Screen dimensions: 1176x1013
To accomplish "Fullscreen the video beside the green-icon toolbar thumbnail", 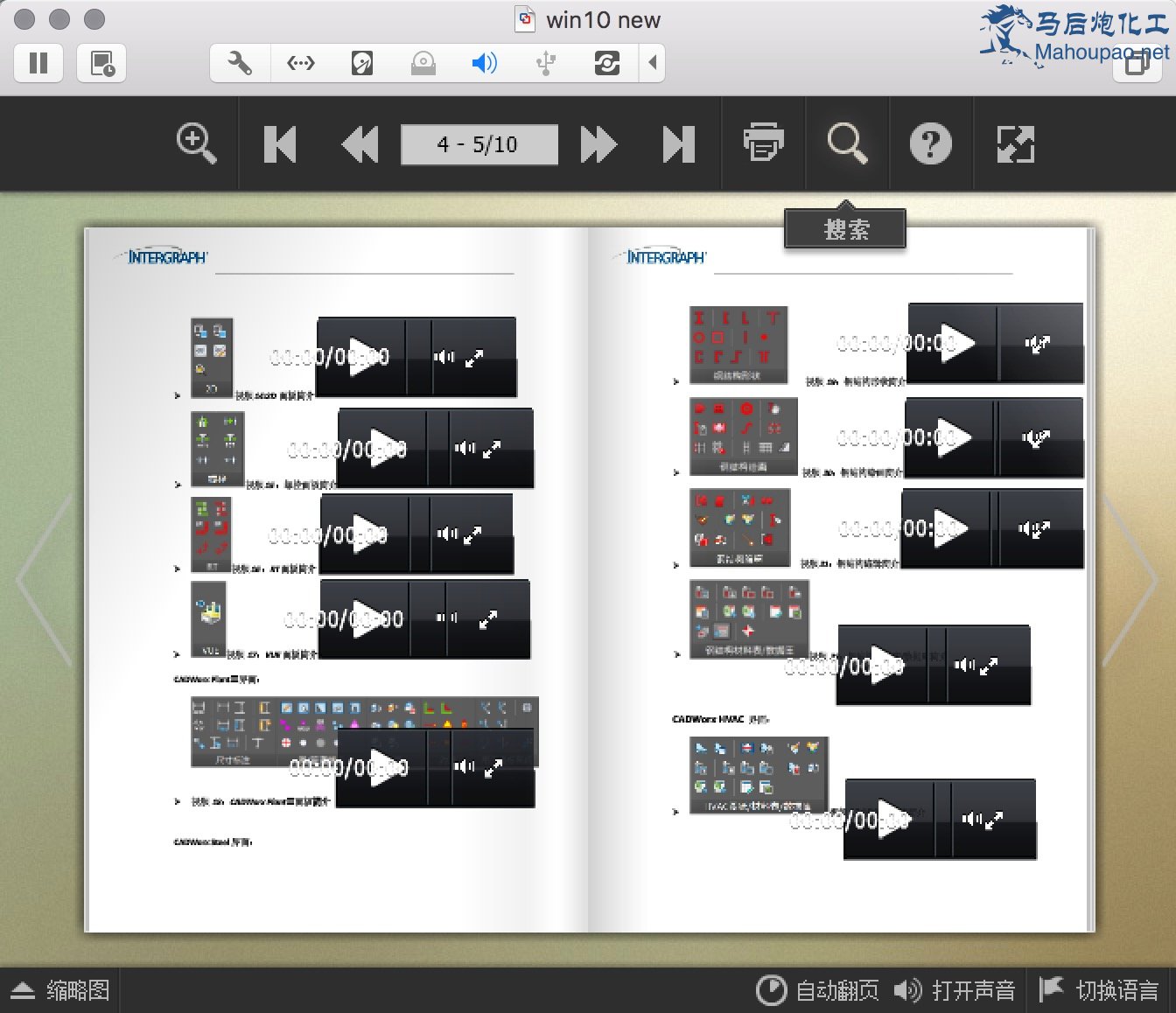I will pos(492,449).
